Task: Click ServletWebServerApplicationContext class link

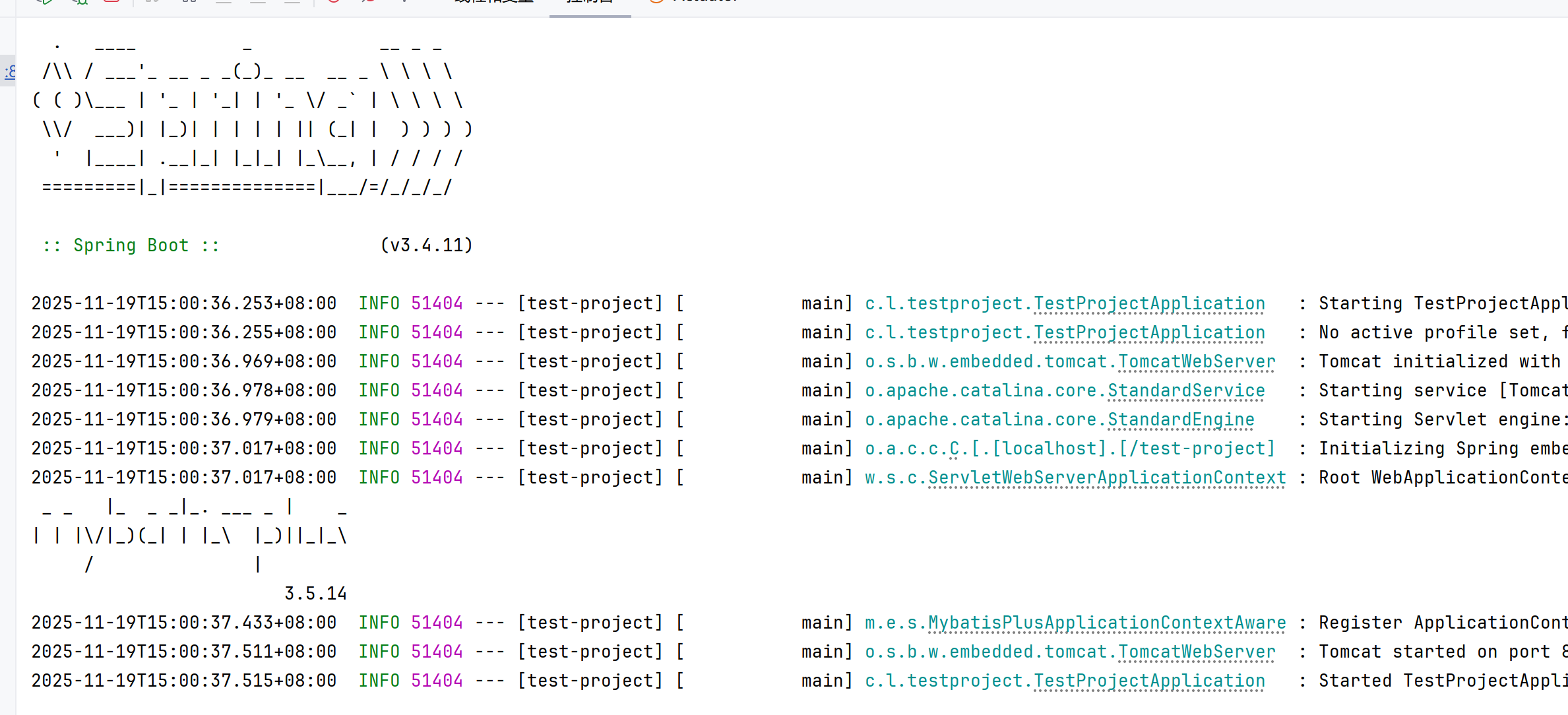Action: pos(1106,478)
